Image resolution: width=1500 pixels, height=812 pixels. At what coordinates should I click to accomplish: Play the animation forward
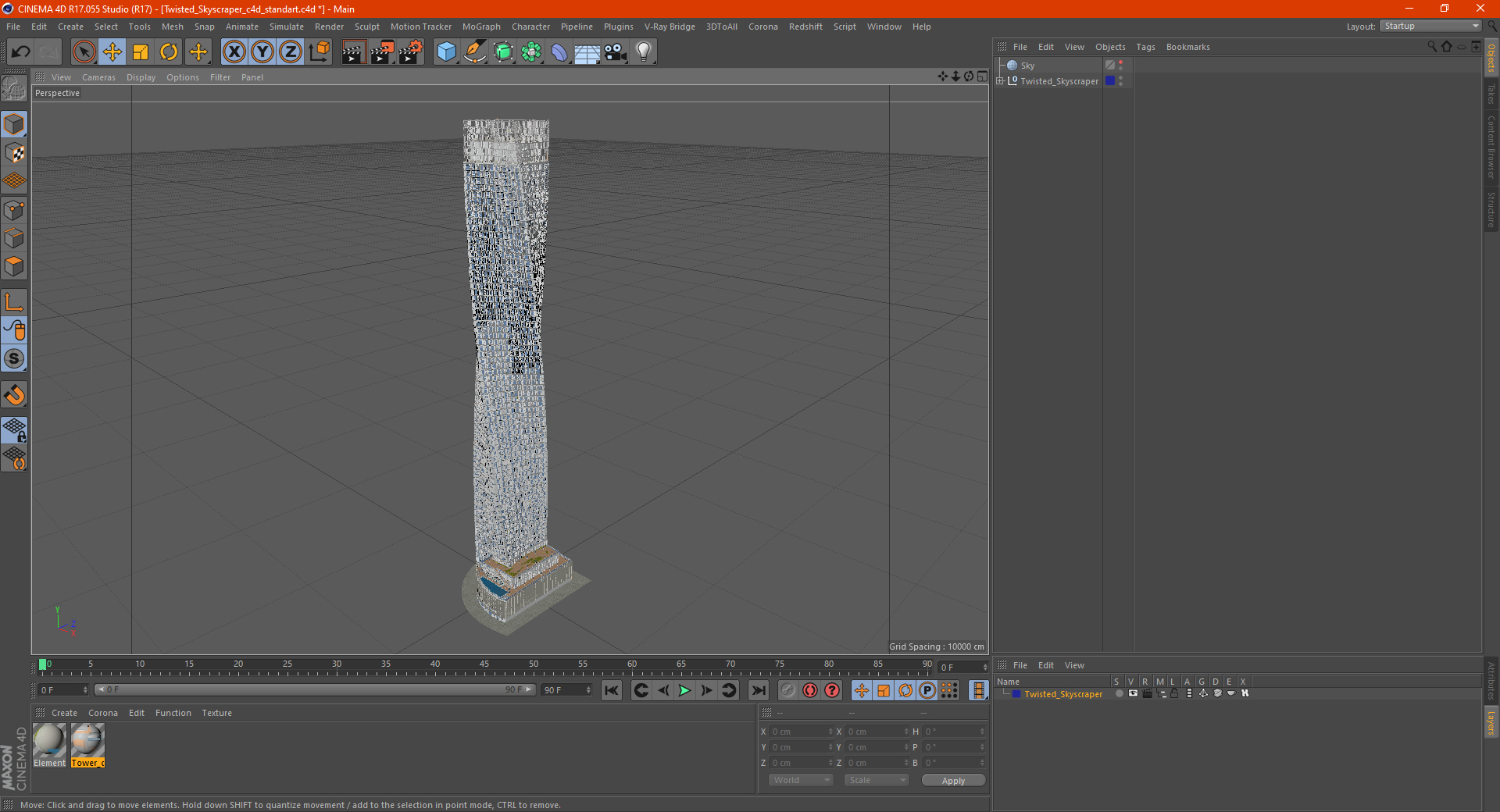pyautogui.click(x=684, y=690)
